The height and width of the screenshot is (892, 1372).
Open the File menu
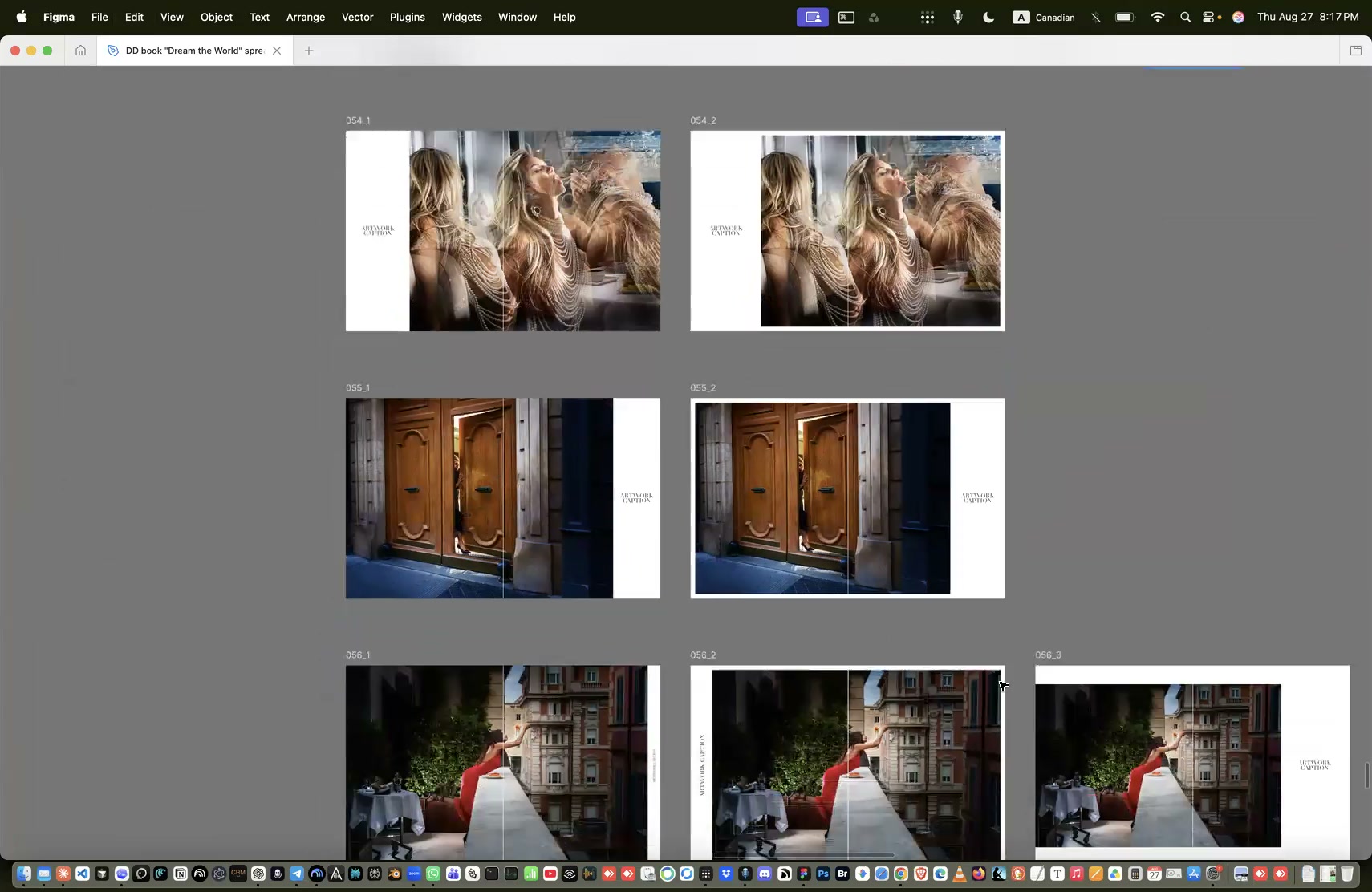coord(99,17)
